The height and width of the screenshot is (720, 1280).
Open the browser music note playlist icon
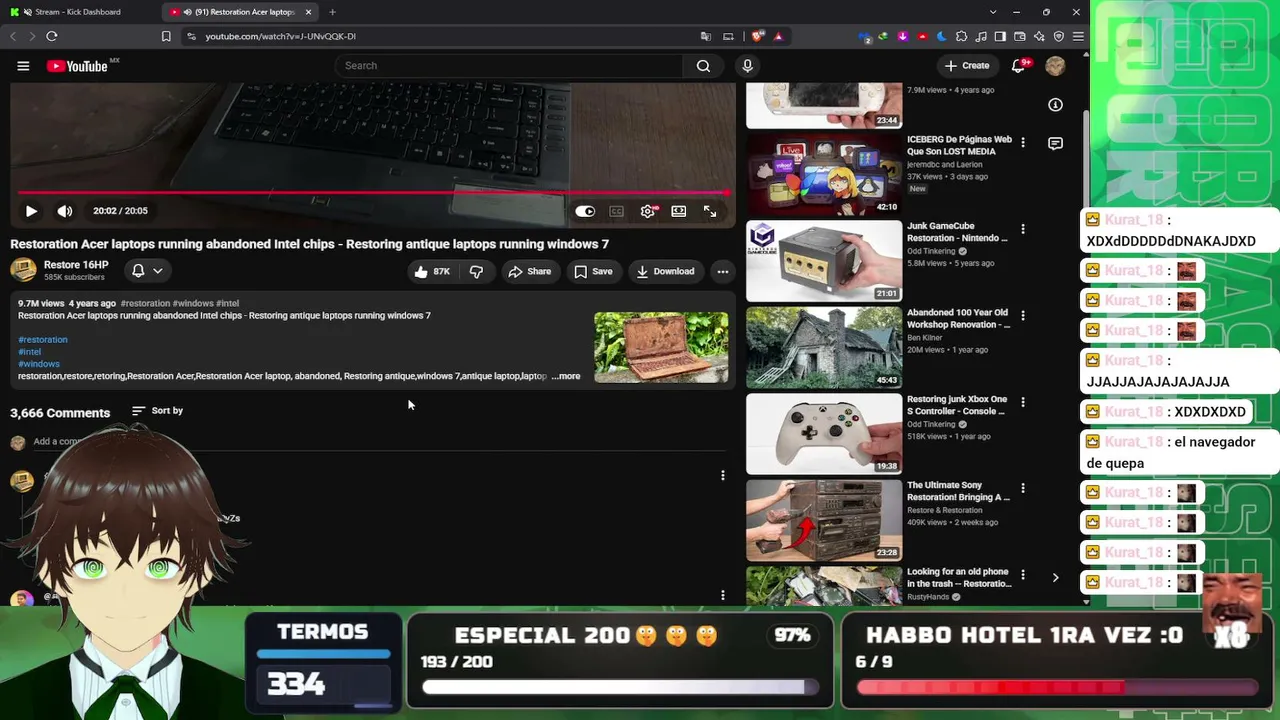(980, 36)
